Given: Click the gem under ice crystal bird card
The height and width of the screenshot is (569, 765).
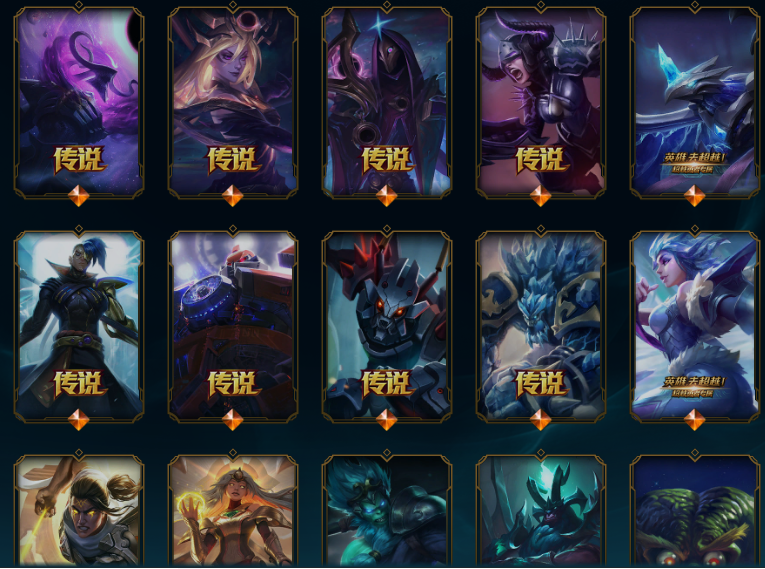Looking at the screenshot, I should tap(695, 196).
